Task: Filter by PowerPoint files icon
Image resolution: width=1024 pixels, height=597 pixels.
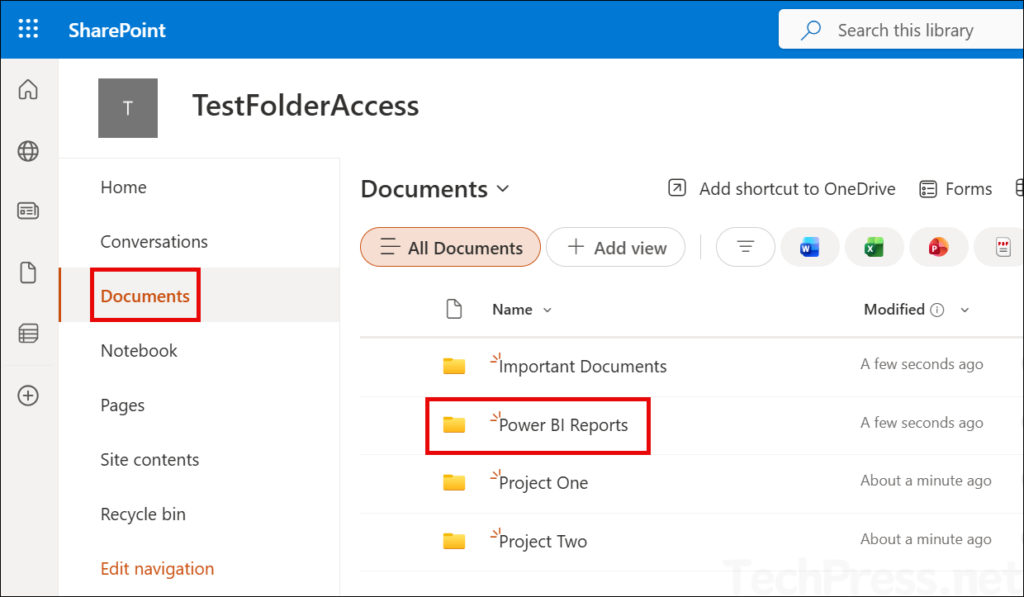Action: coord(938,247)
